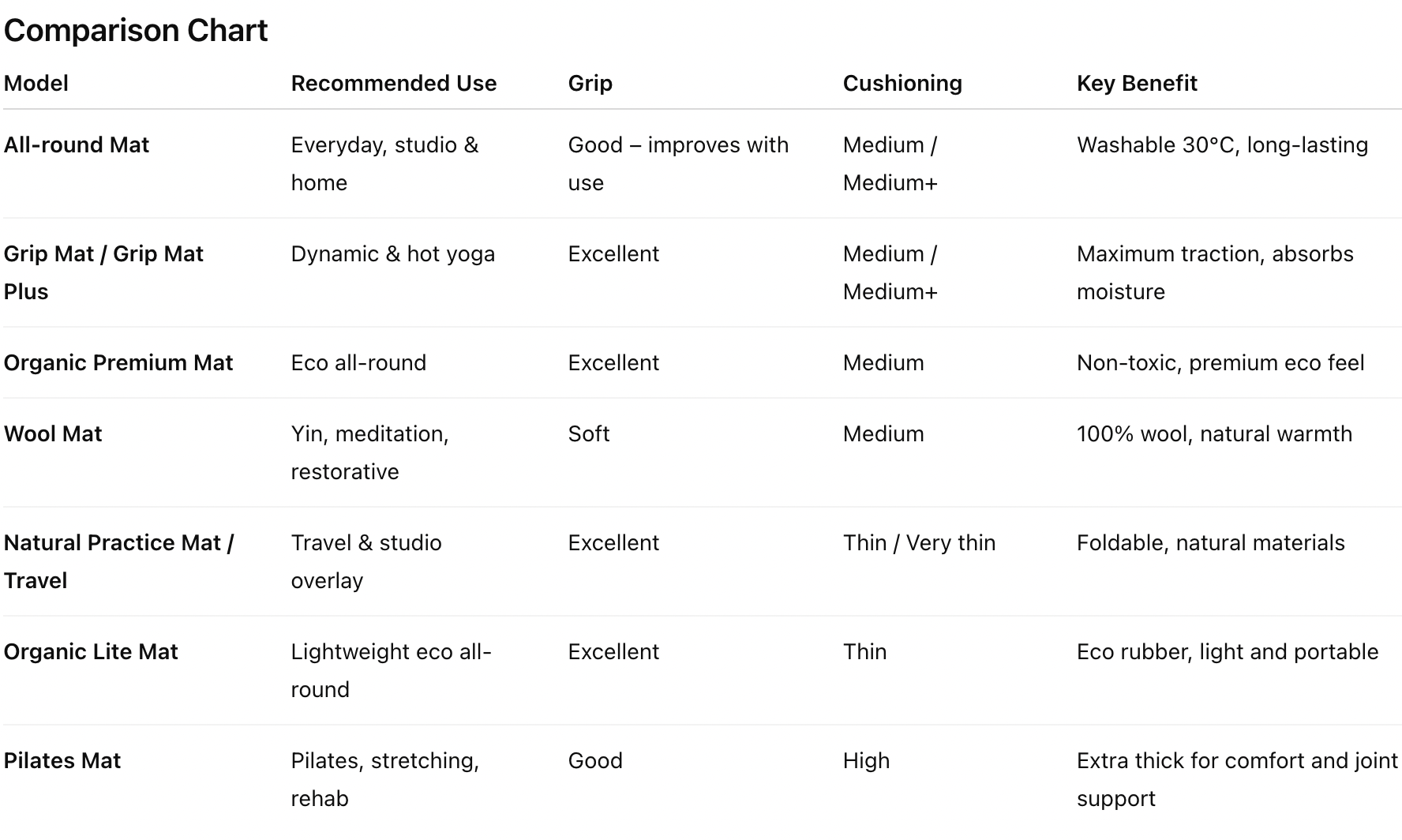1402x840 pixels.
Task: Click 'Non-toxic, premium eco feel' text
Action: click(1220, 362)
